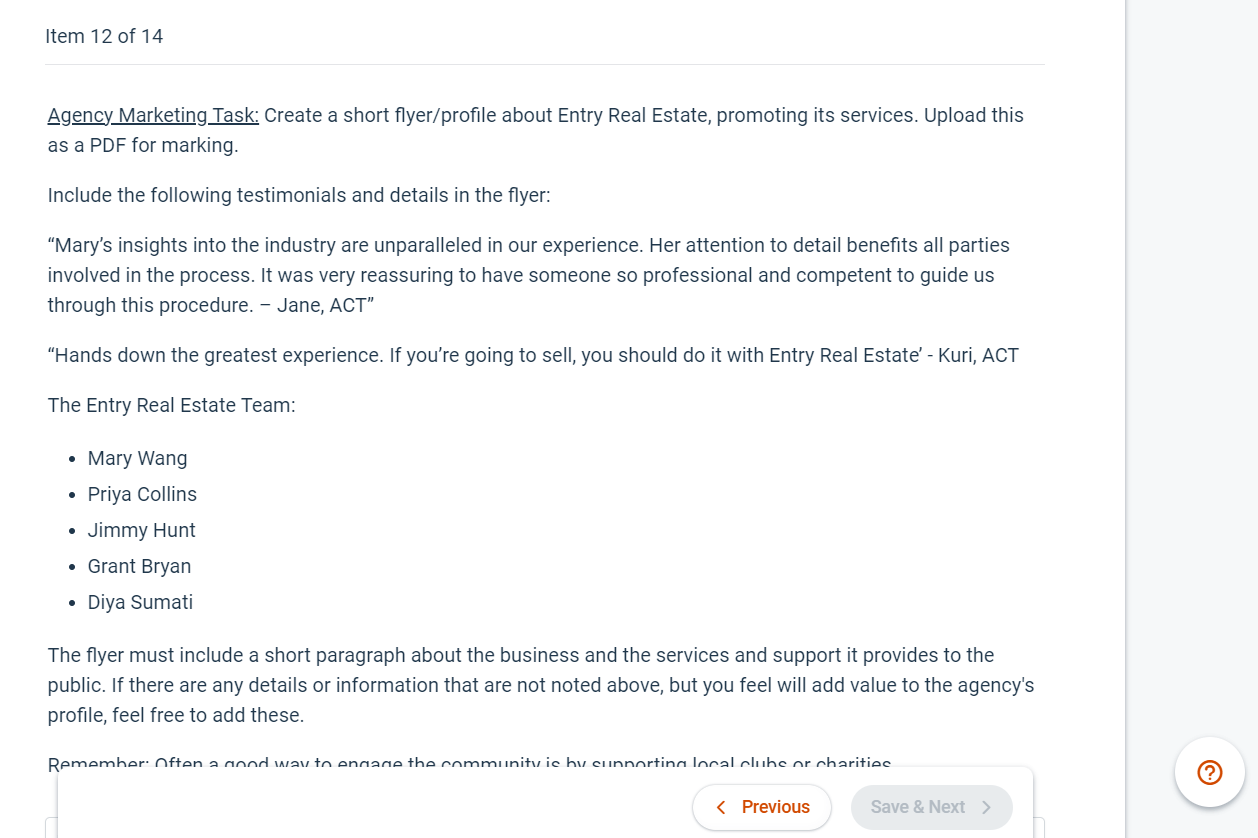Viewport: 1258px width, 838px height.
Task: Open the help question mark icon
Action: [x=1210, y=772]
